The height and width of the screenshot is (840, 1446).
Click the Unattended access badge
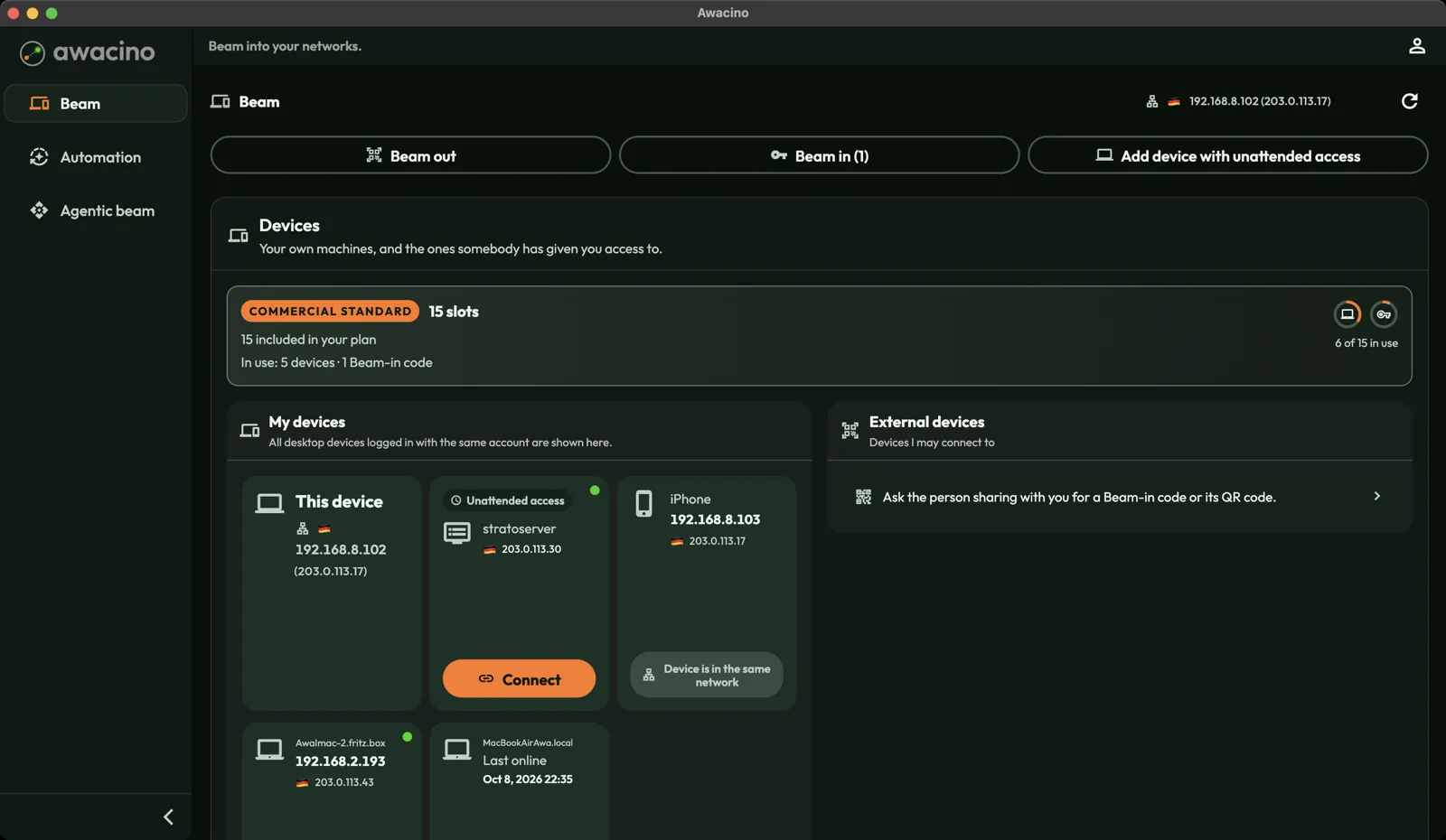(508, 500)
